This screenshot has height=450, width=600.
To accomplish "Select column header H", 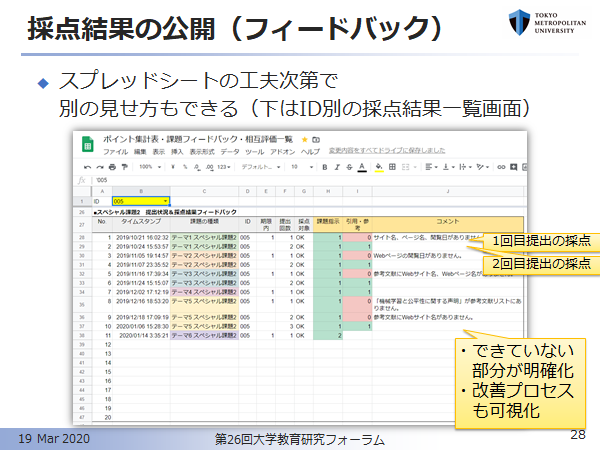I will coord(328,191).
